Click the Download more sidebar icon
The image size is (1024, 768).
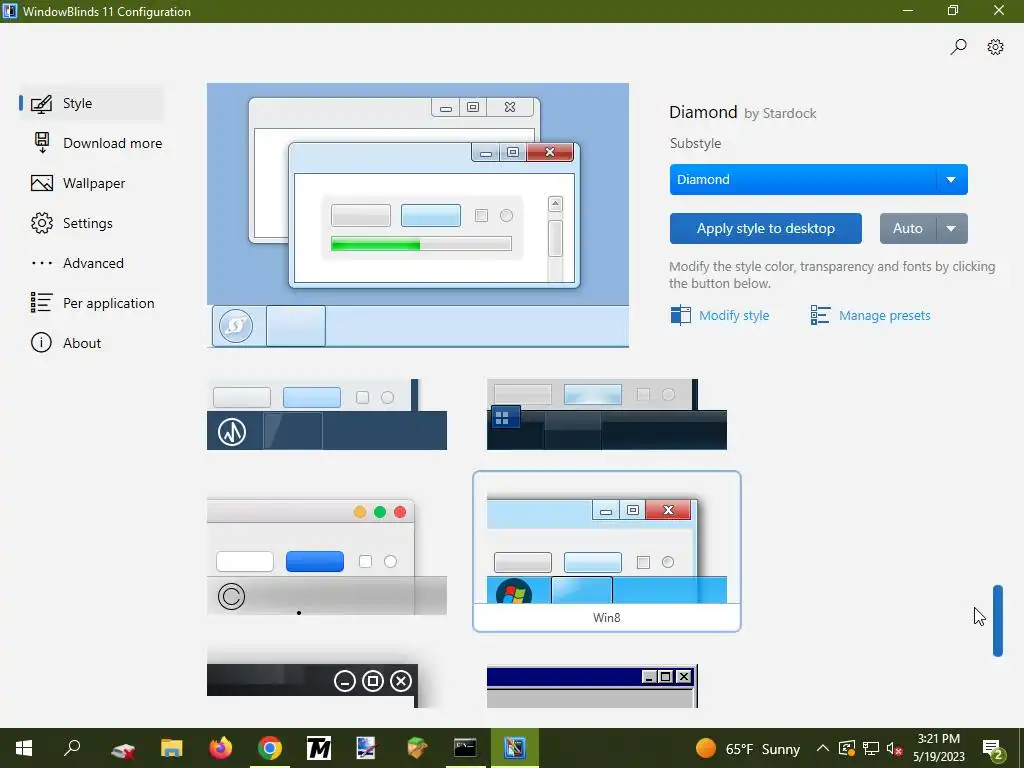tap(42, 143)
